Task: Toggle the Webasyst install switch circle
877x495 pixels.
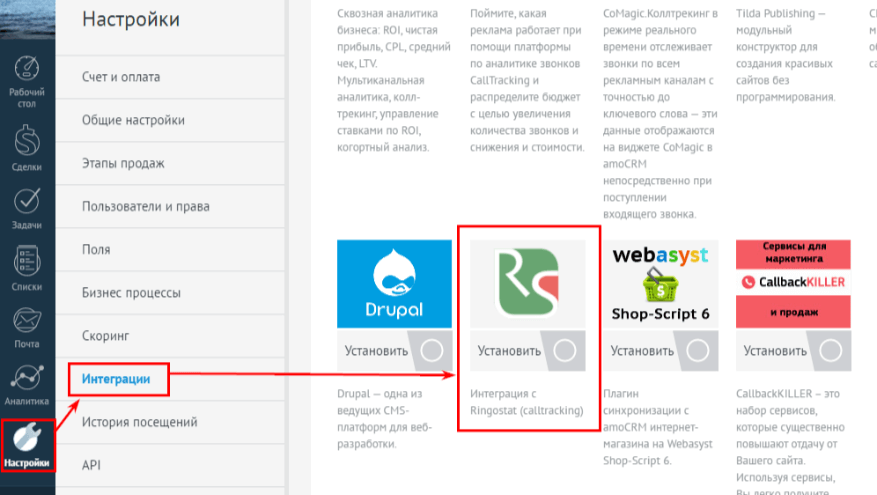Action: 697,351
